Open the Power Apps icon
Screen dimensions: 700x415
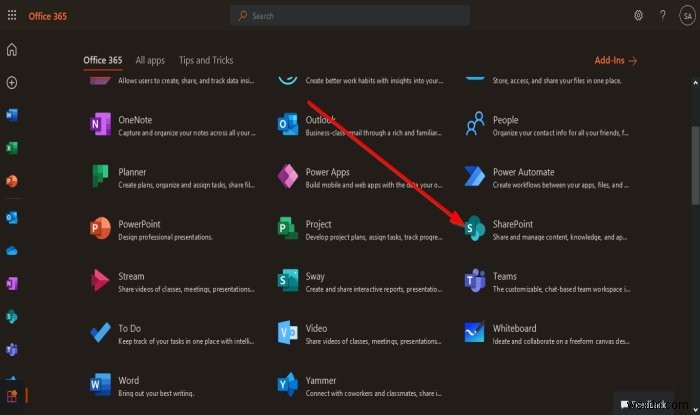288,176
